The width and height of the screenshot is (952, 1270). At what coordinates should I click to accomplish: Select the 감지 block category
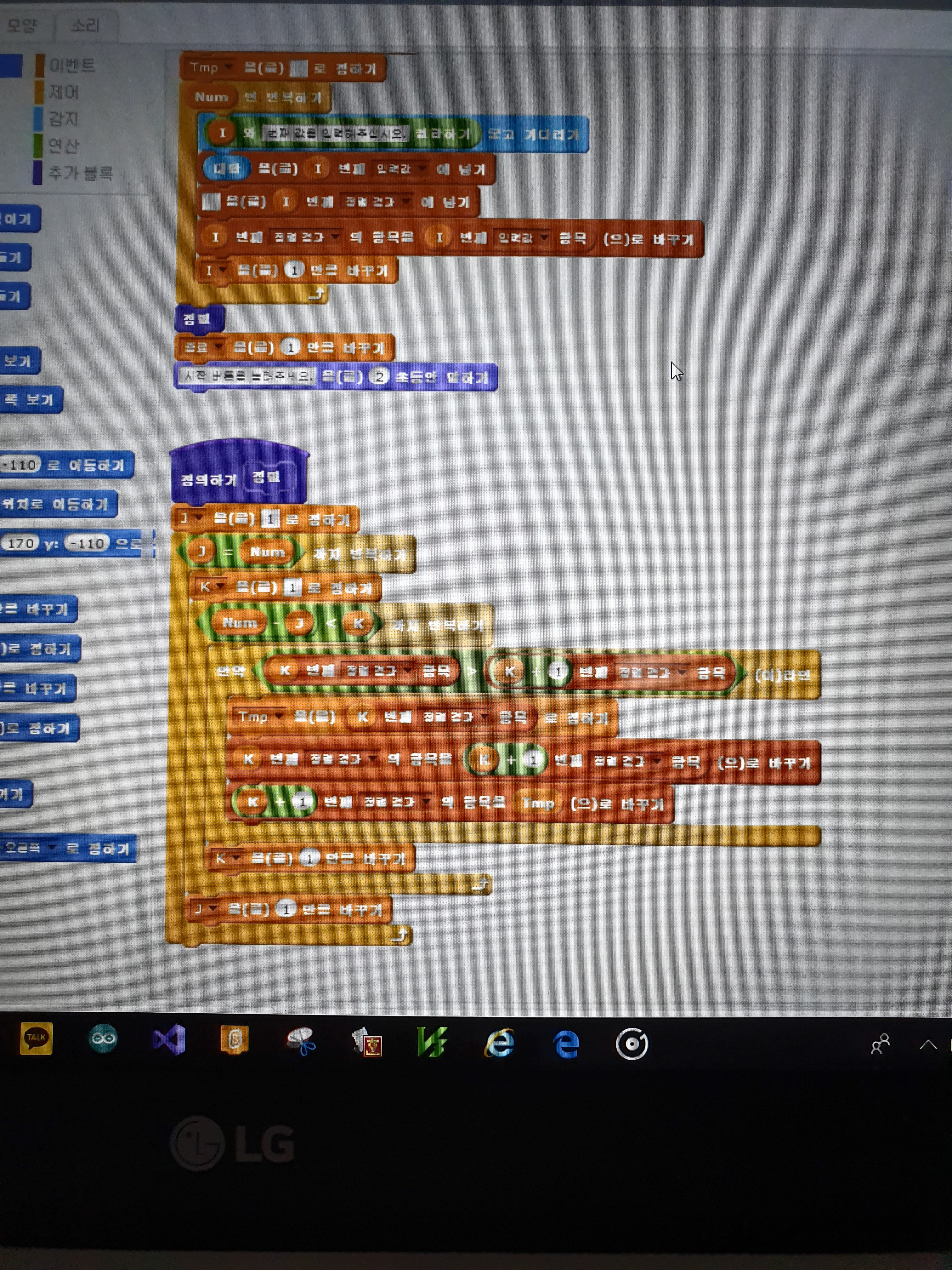[x=63, y=119]
